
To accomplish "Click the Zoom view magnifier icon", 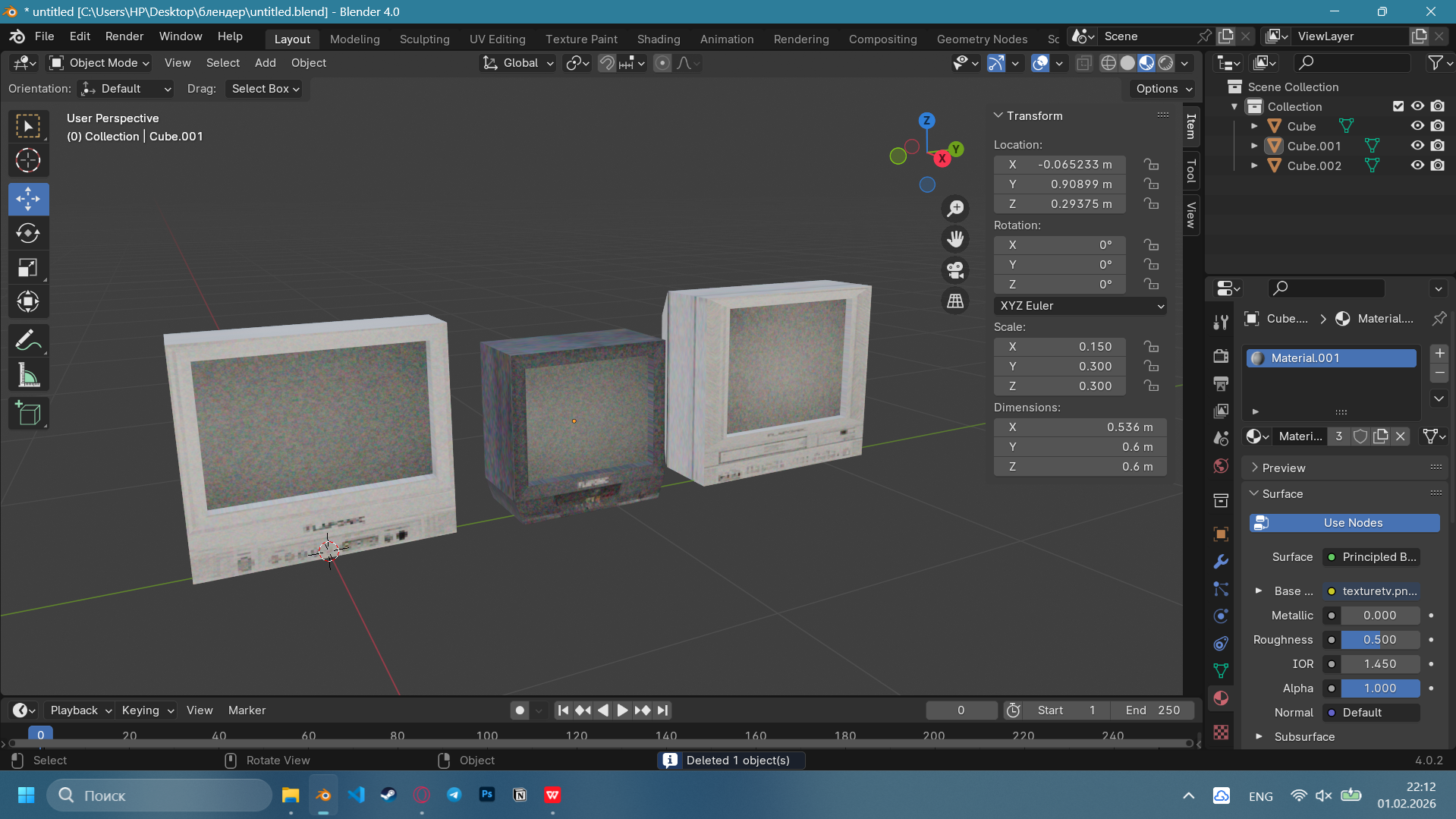I will click(955, 208).
